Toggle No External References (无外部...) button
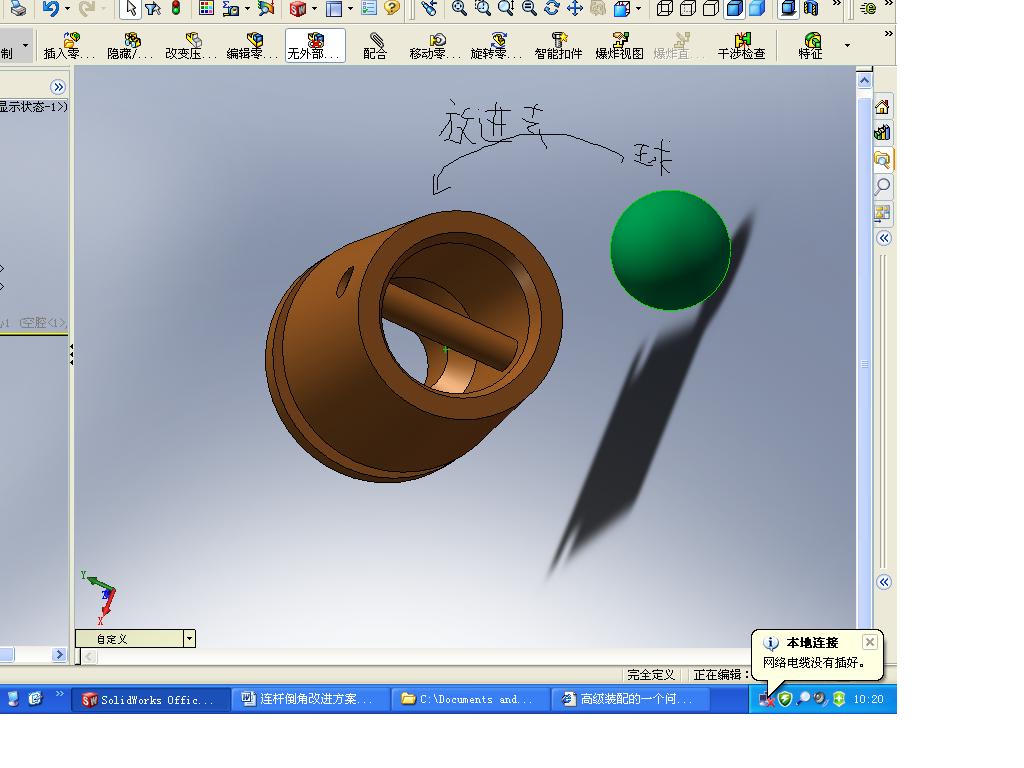 point(315,46)
